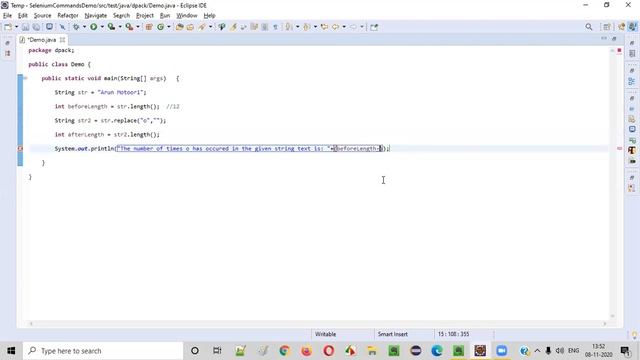Open the Package Explorer minimized view icon
Viewport: 640px width, 360px height.
pos(8,53)
